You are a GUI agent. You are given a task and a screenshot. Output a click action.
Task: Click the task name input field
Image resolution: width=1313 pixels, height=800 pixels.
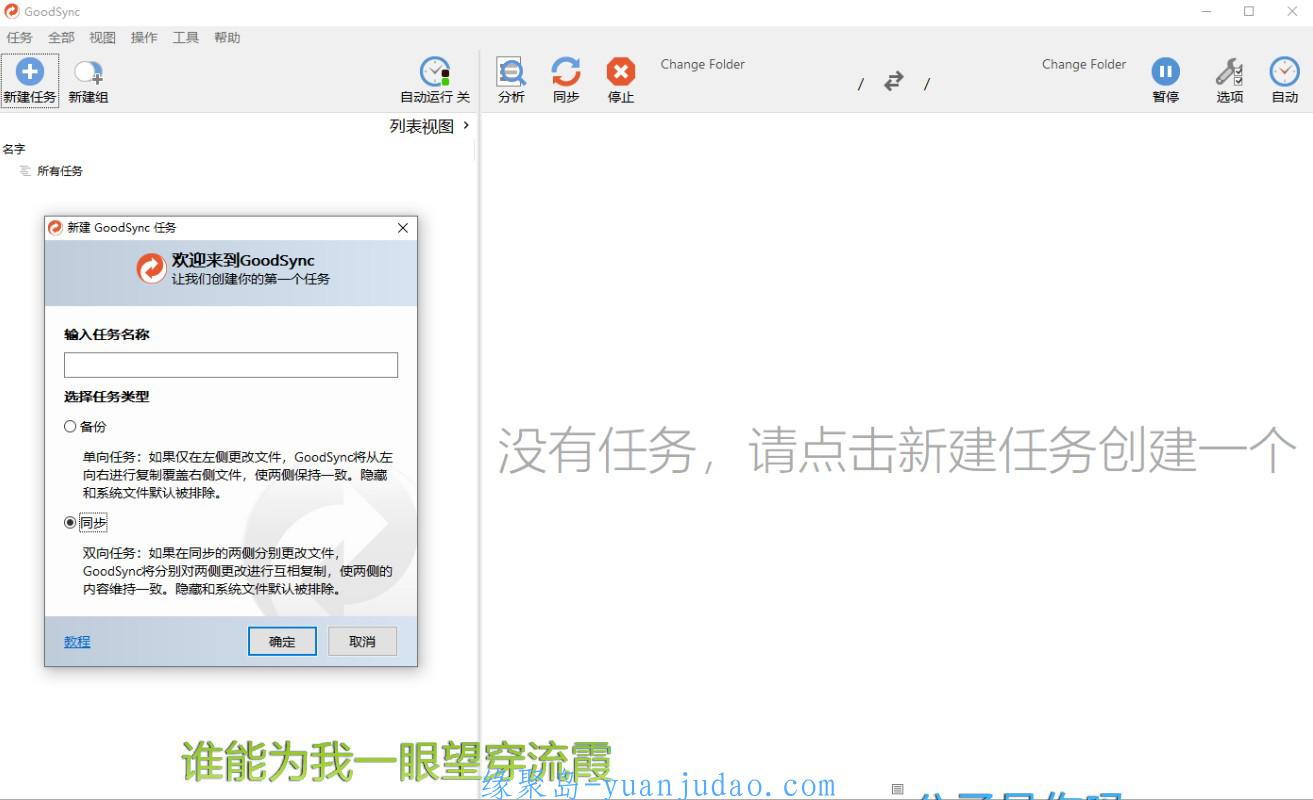tap(231, 365)
